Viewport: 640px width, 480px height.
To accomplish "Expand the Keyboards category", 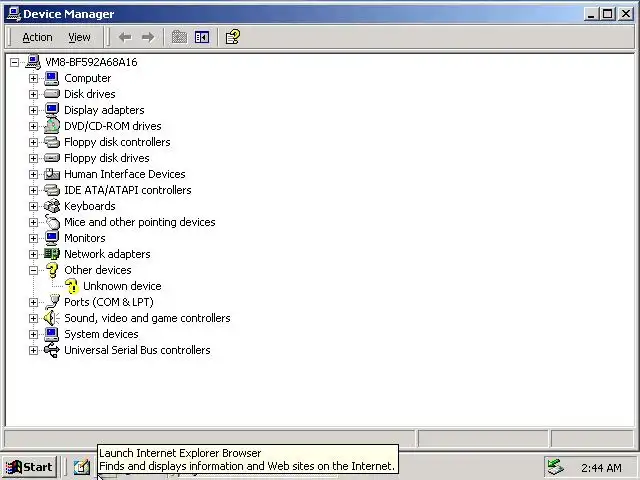I will tap(33, 207).
